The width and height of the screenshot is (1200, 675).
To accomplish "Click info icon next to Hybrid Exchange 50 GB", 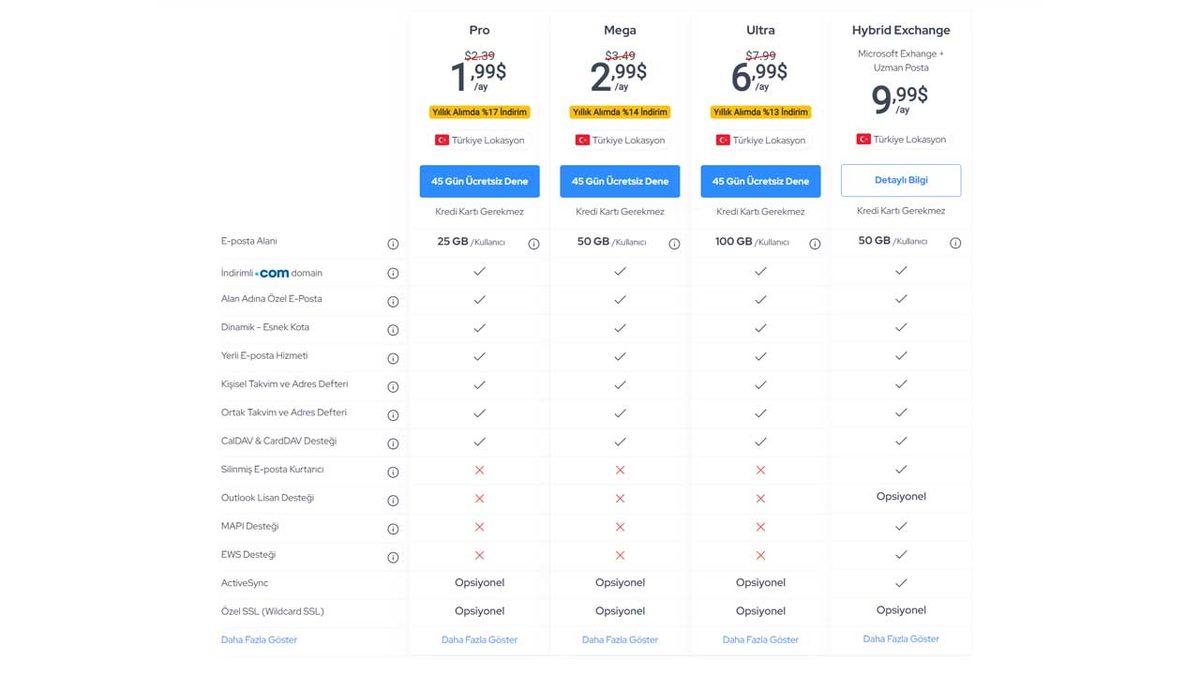I will (955, 243).
